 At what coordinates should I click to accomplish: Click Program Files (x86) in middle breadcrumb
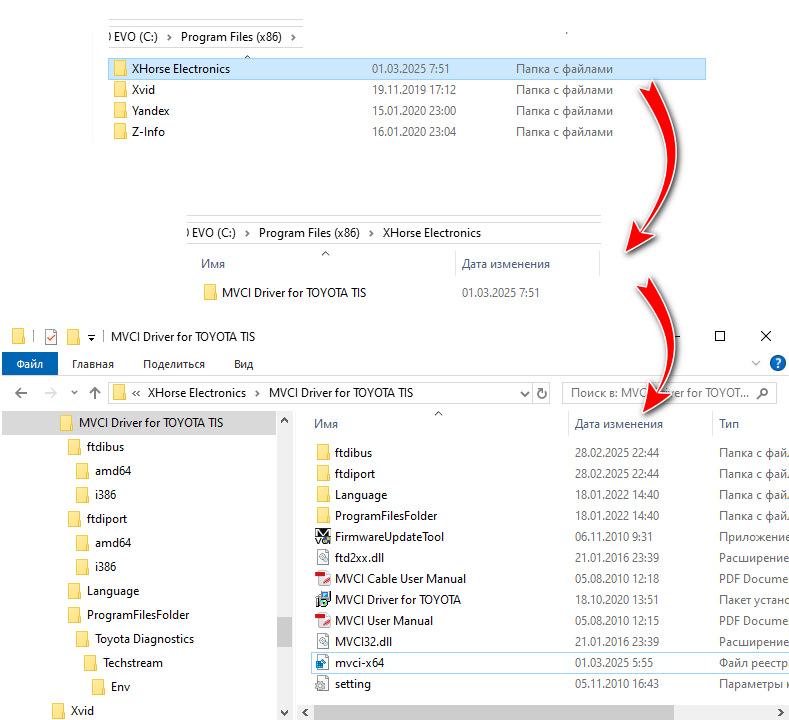click(309, 233)
